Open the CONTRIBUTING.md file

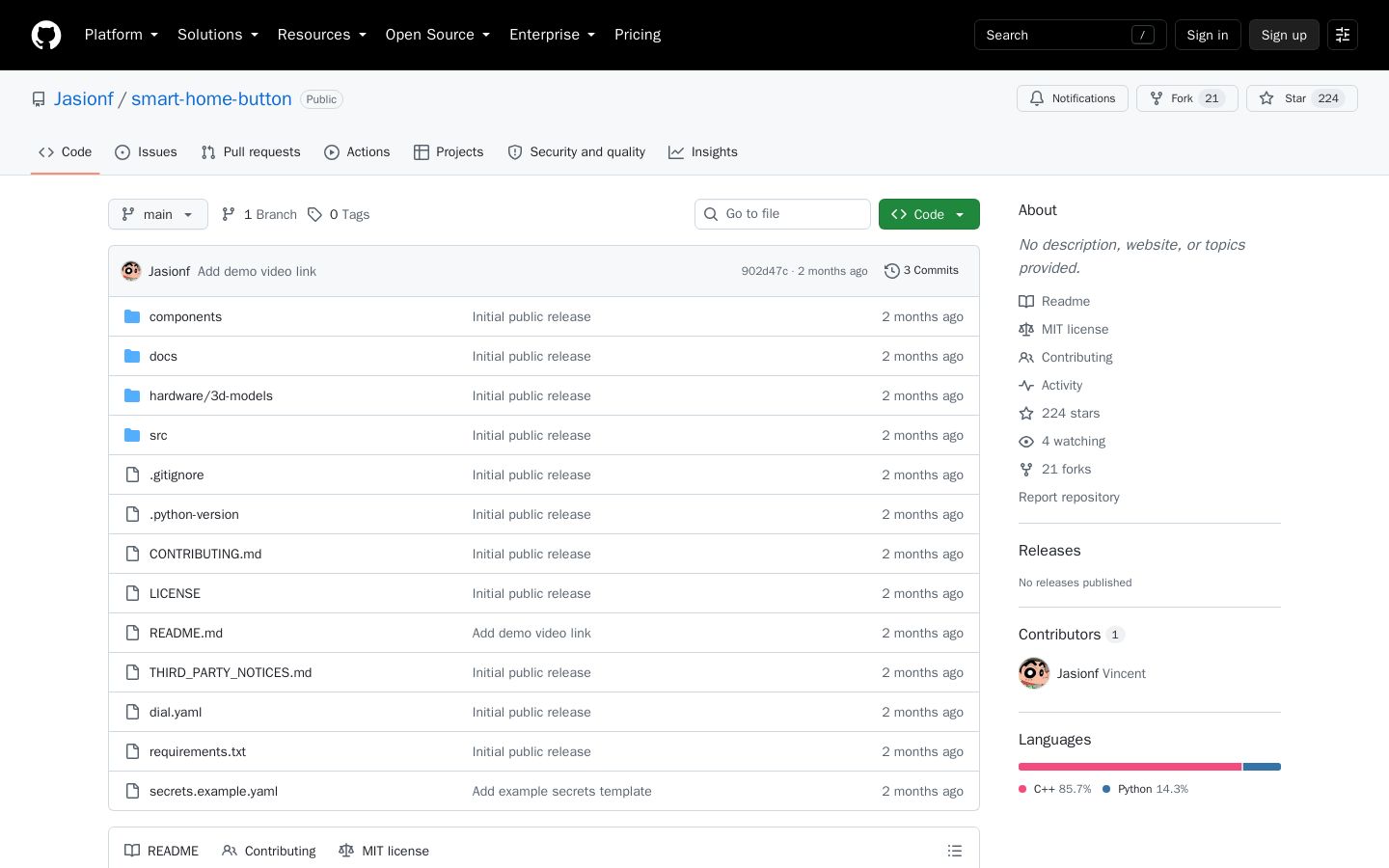[205, 554]
